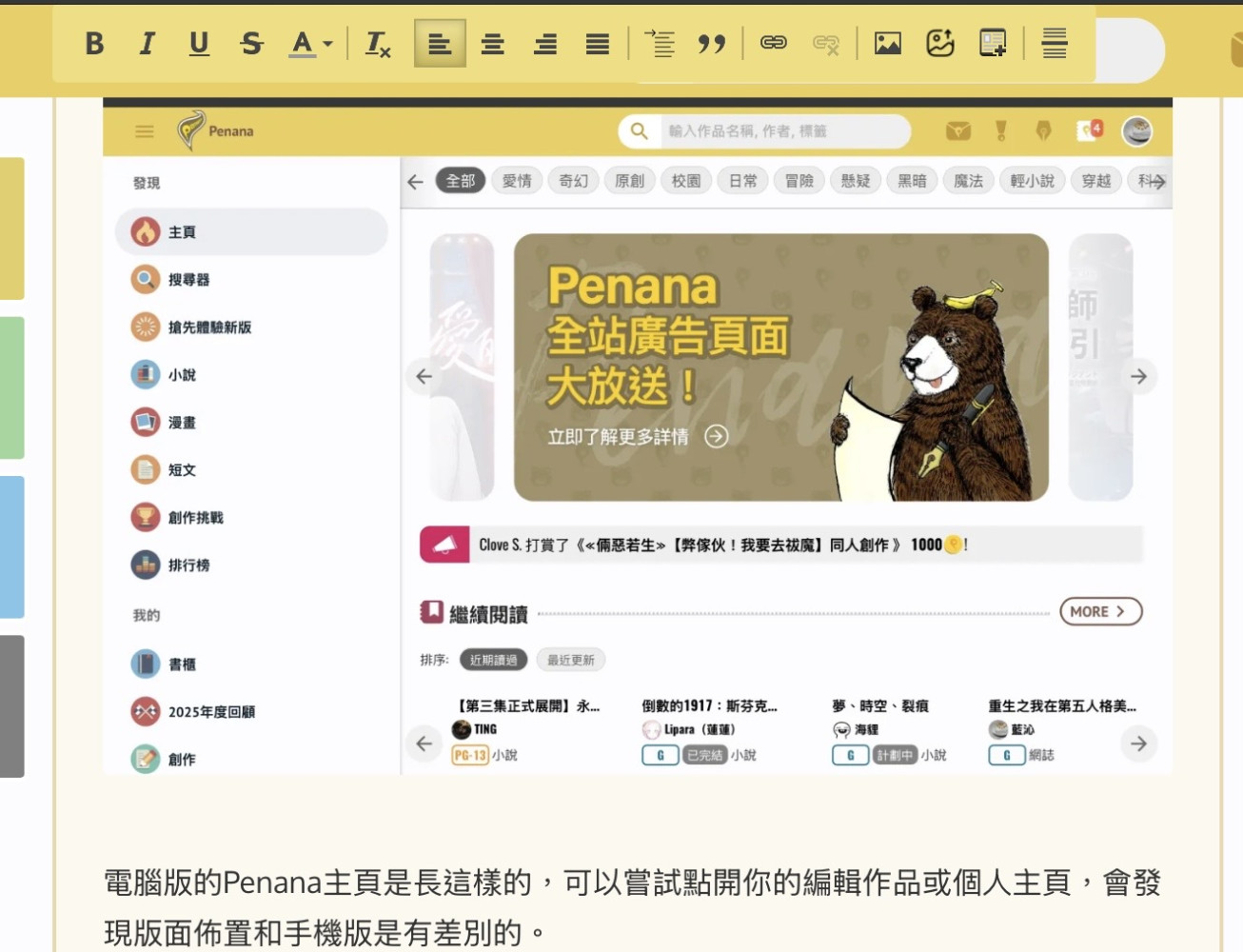Open 搜尋器 in the sidebar

pos(251,280)
